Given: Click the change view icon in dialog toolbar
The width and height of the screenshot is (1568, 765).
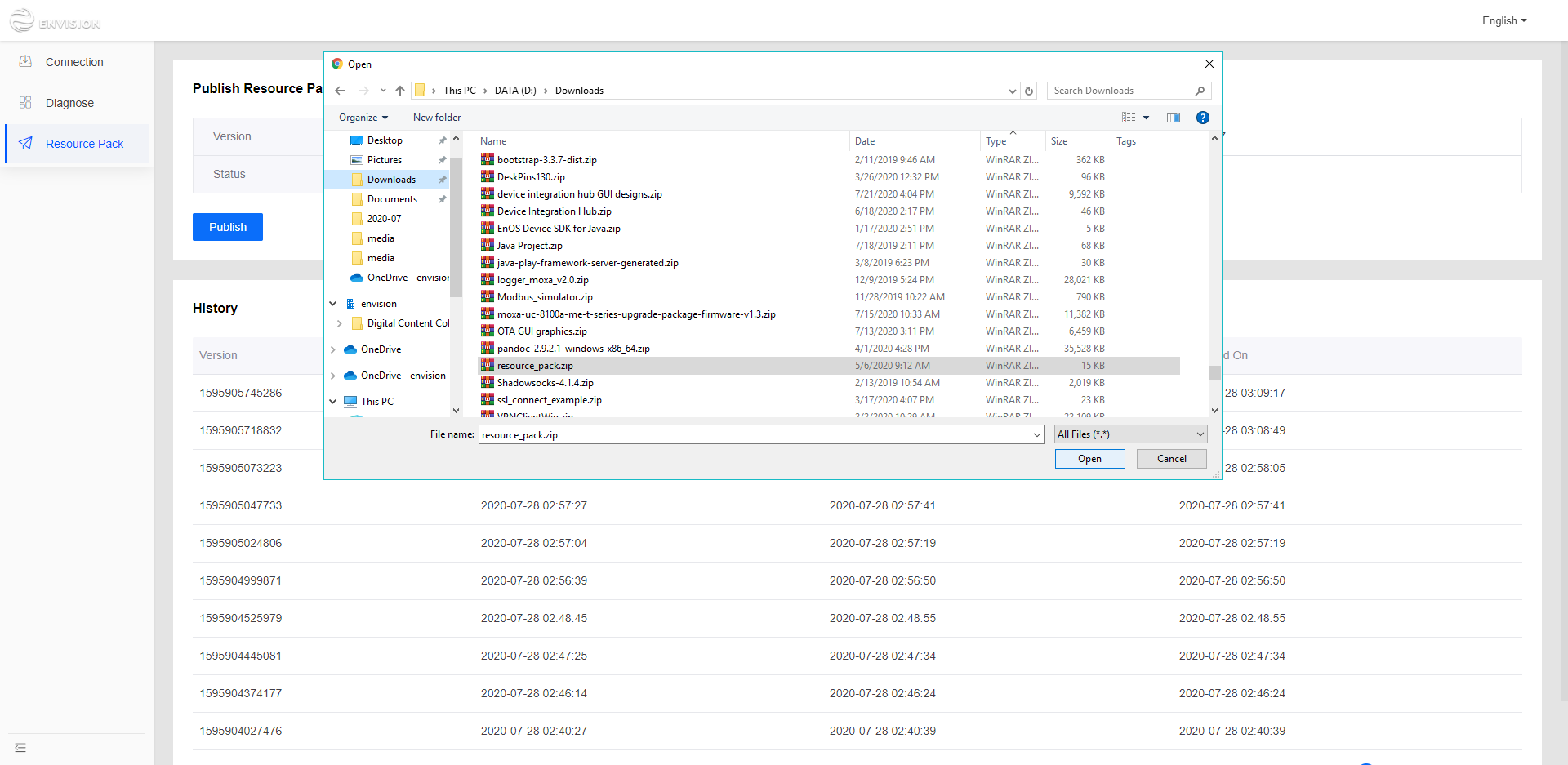Looking at the screenshot, I should [x=1129, y=118].
